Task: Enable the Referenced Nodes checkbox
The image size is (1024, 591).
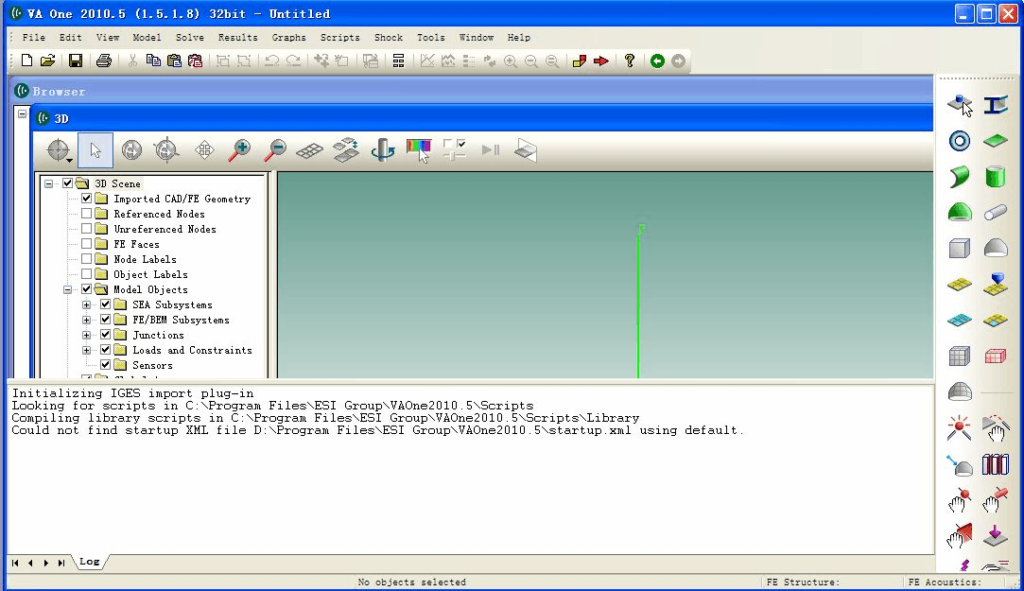Action: click(86, 214)
